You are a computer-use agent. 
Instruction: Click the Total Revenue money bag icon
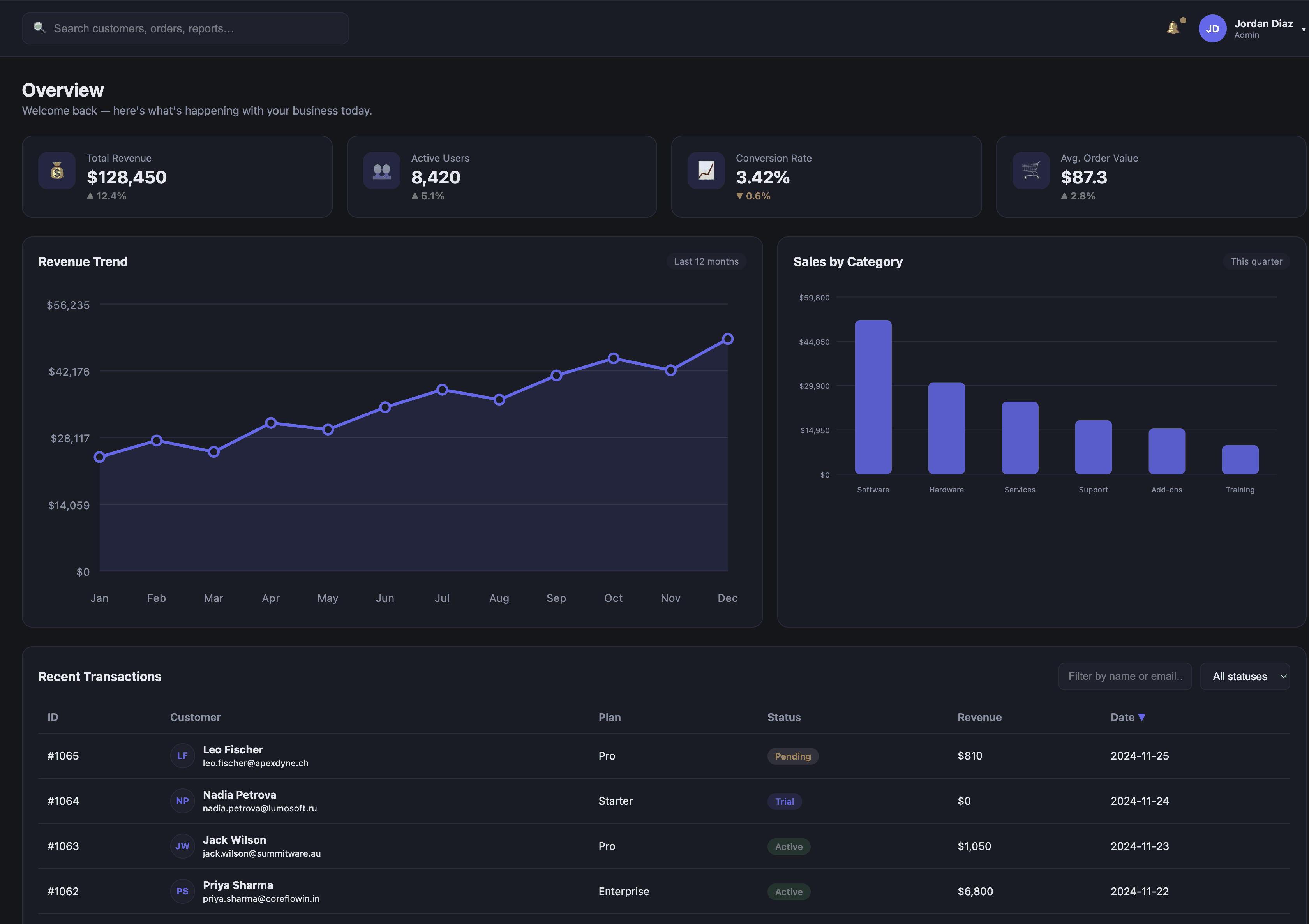tap(57, 171)
